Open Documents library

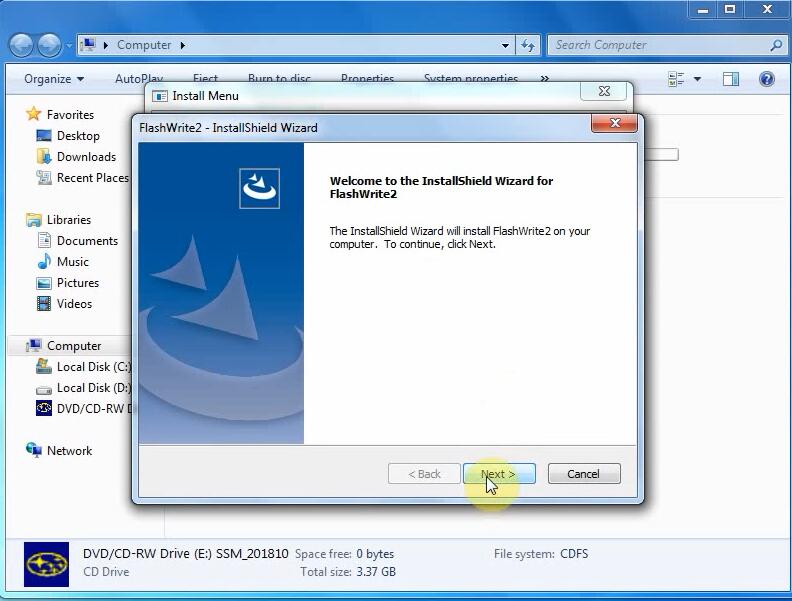87,241
